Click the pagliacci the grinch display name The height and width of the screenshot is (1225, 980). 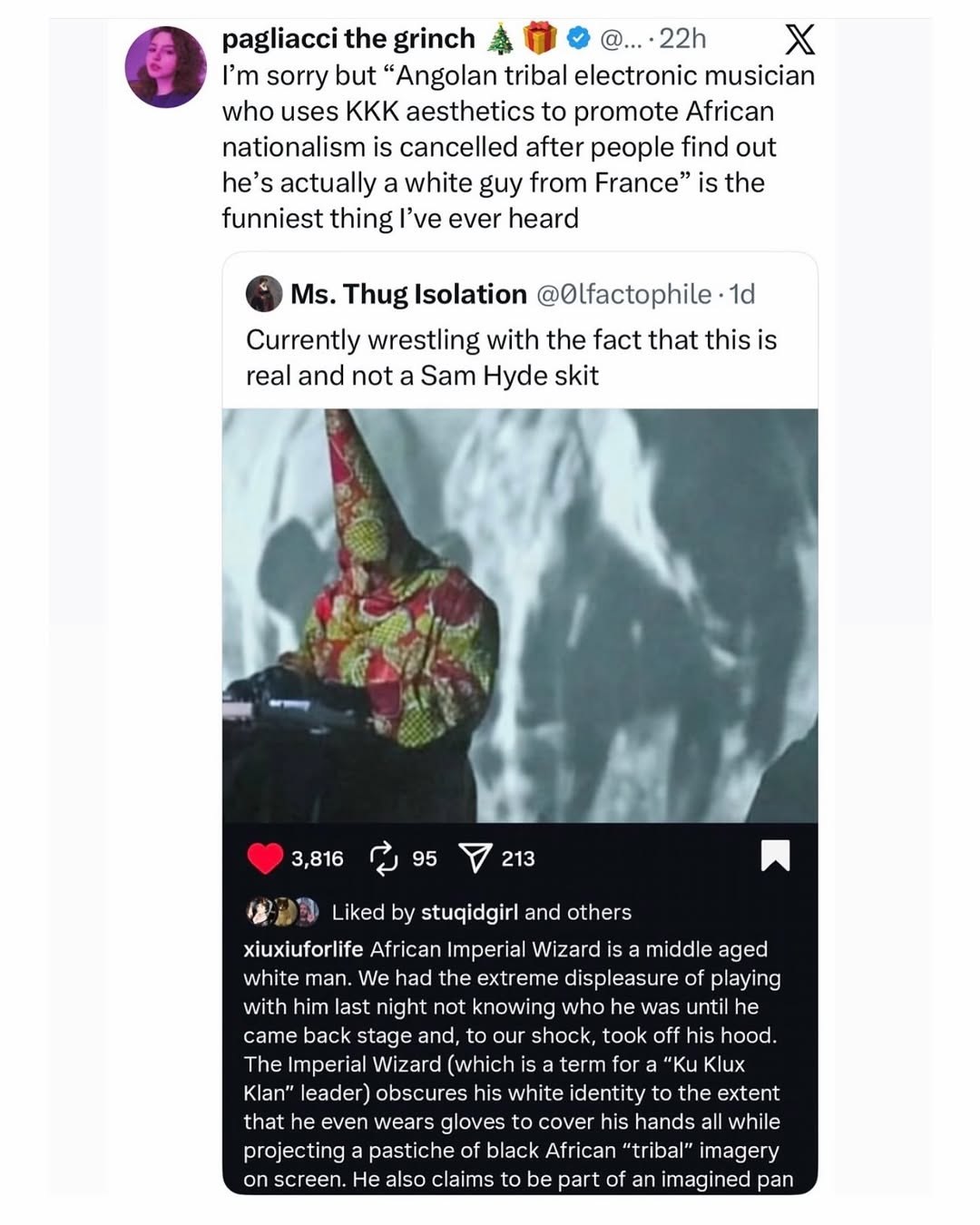tap(348, 38)
